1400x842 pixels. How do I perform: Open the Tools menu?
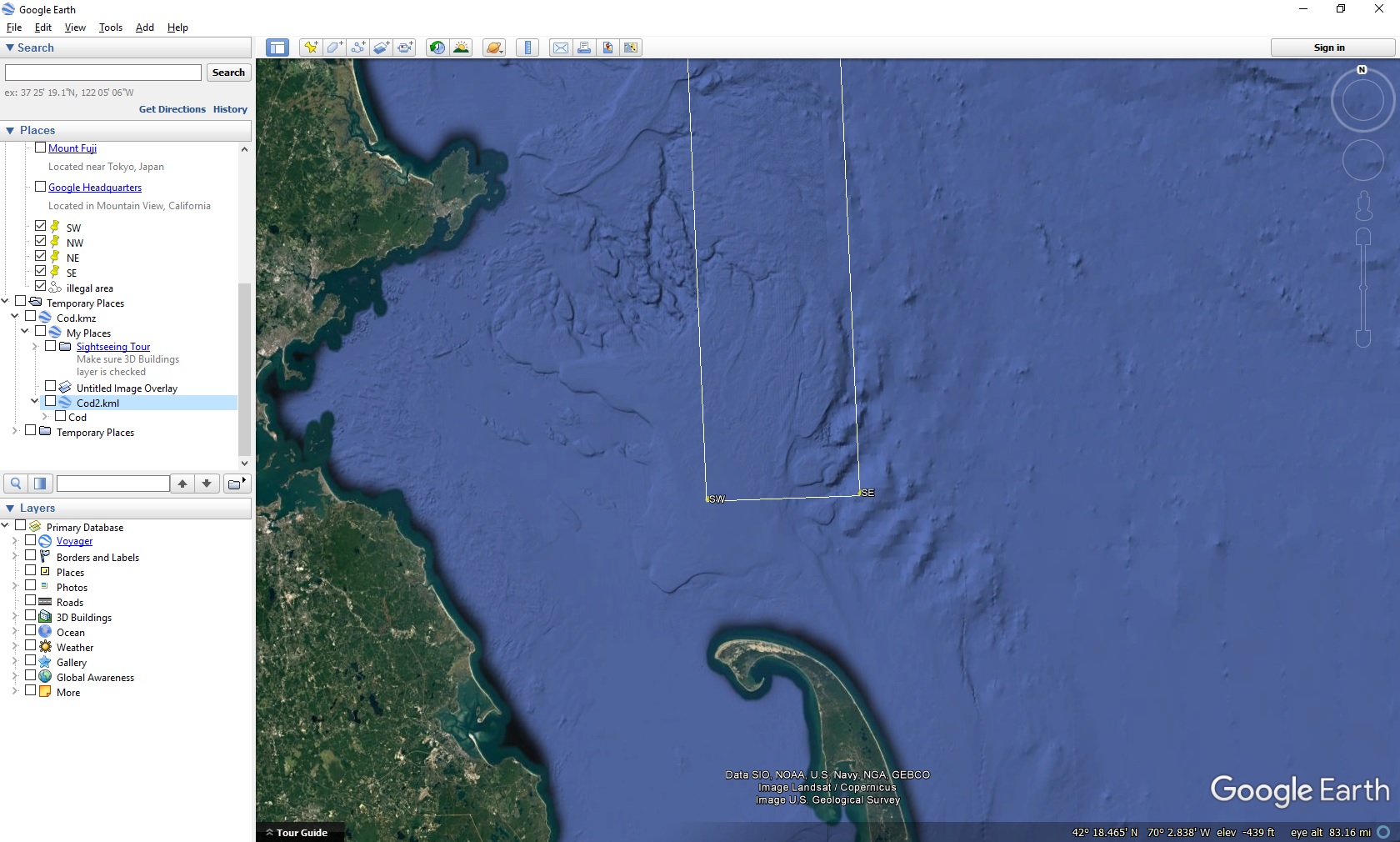110,28
